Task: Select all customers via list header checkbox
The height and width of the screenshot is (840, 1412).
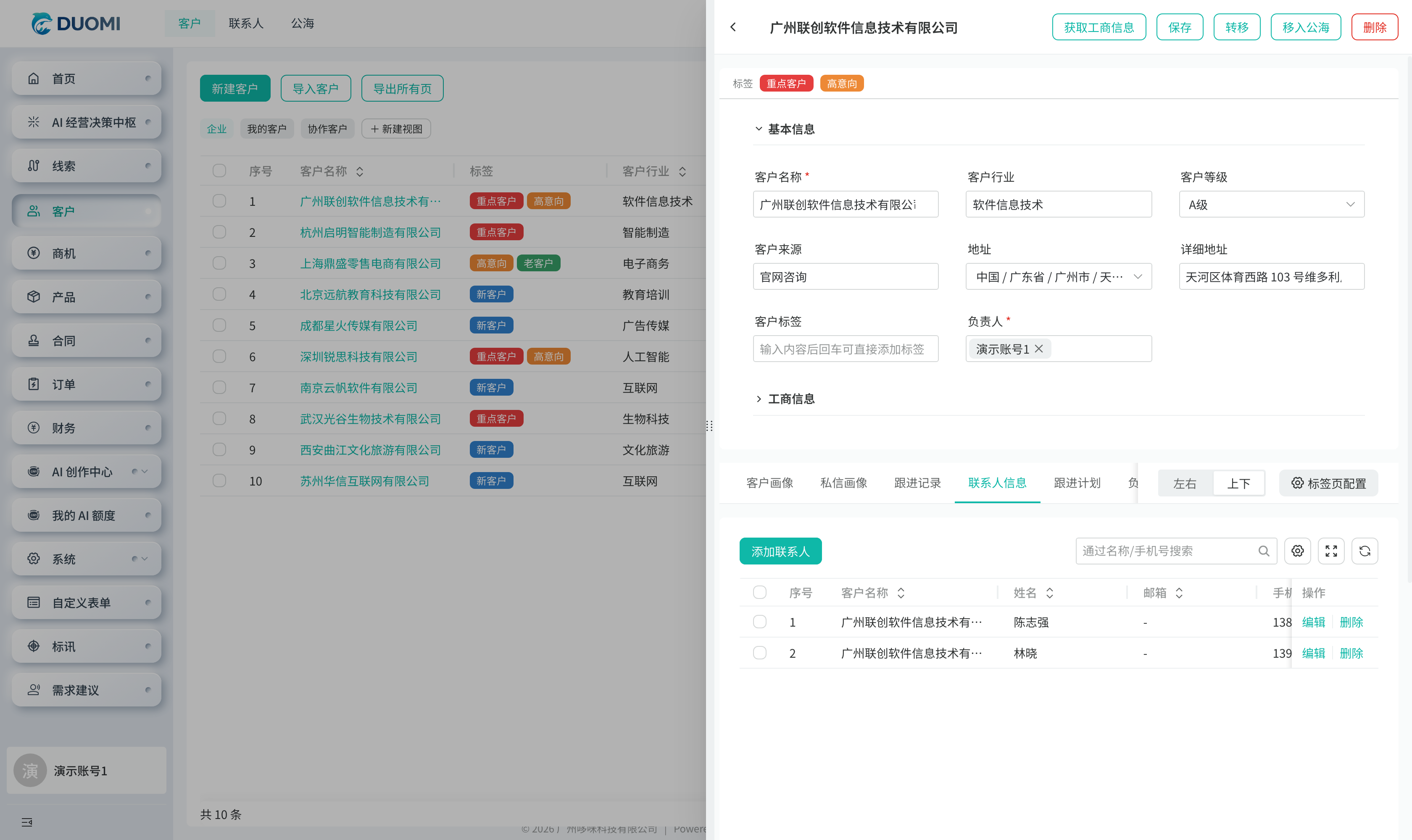Action: click(x=219, y=171)
